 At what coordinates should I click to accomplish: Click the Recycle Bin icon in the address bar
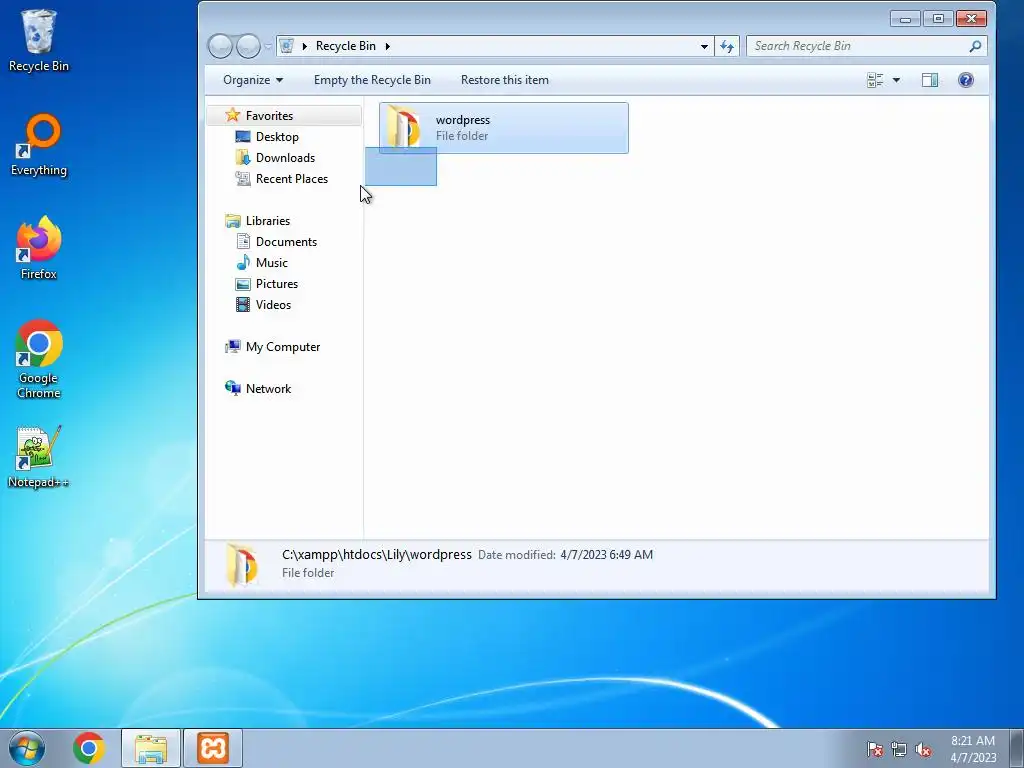[286, 46]
